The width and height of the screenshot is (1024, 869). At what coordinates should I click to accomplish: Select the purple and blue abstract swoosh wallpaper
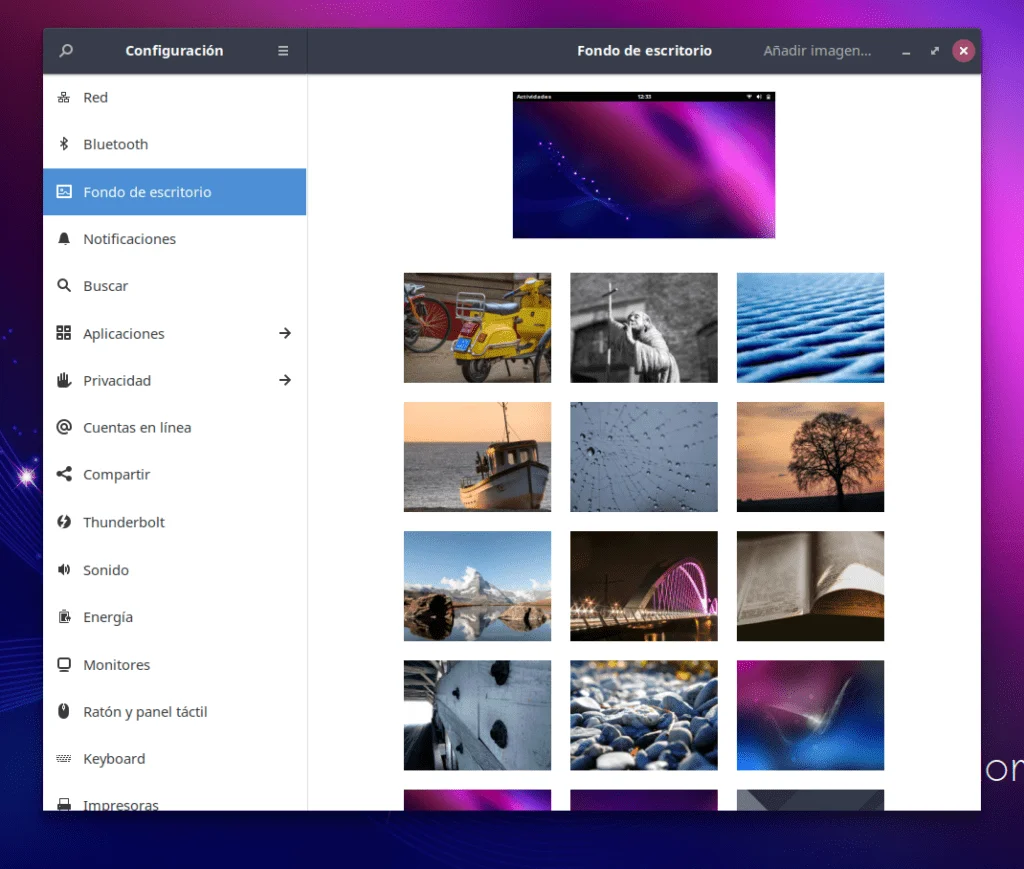click(810, 716)
